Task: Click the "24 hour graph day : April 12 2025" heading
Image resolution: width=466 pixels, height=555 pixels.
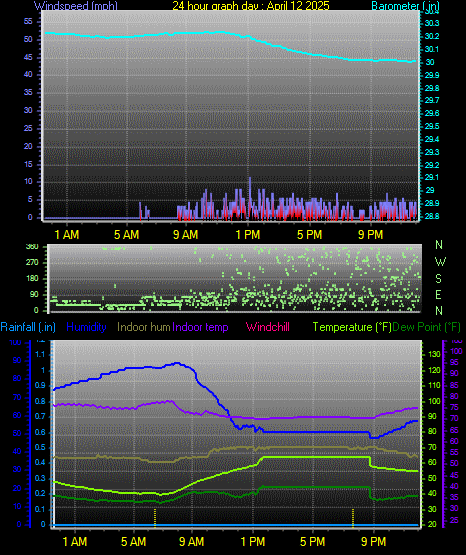Action: (x=251, y=5)
